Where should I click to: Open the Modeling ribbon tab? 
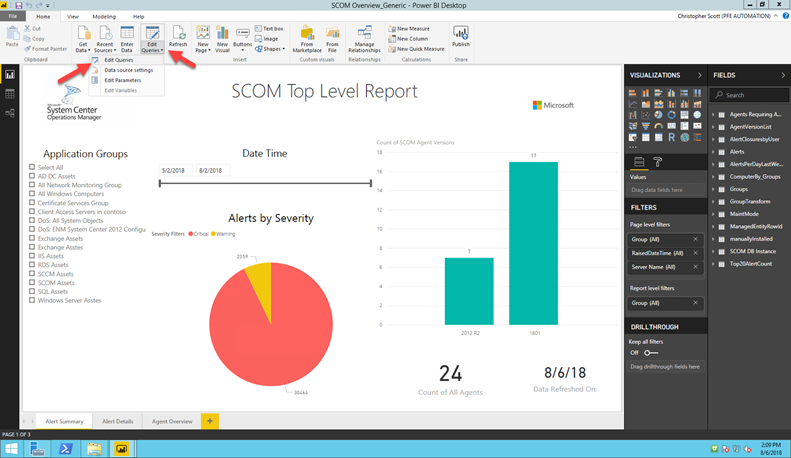[104, 17]
